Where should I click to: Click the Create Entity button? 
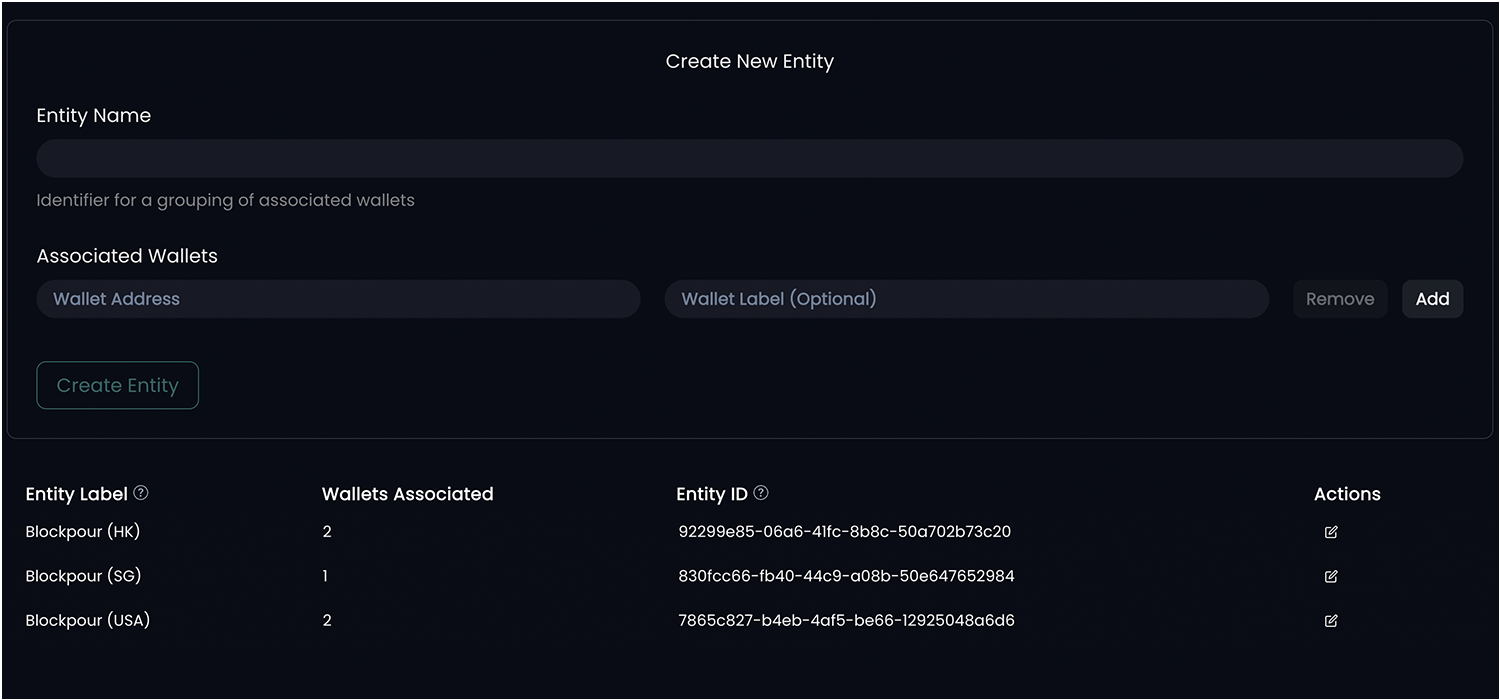pyautogui.click(x=118, y=386)
